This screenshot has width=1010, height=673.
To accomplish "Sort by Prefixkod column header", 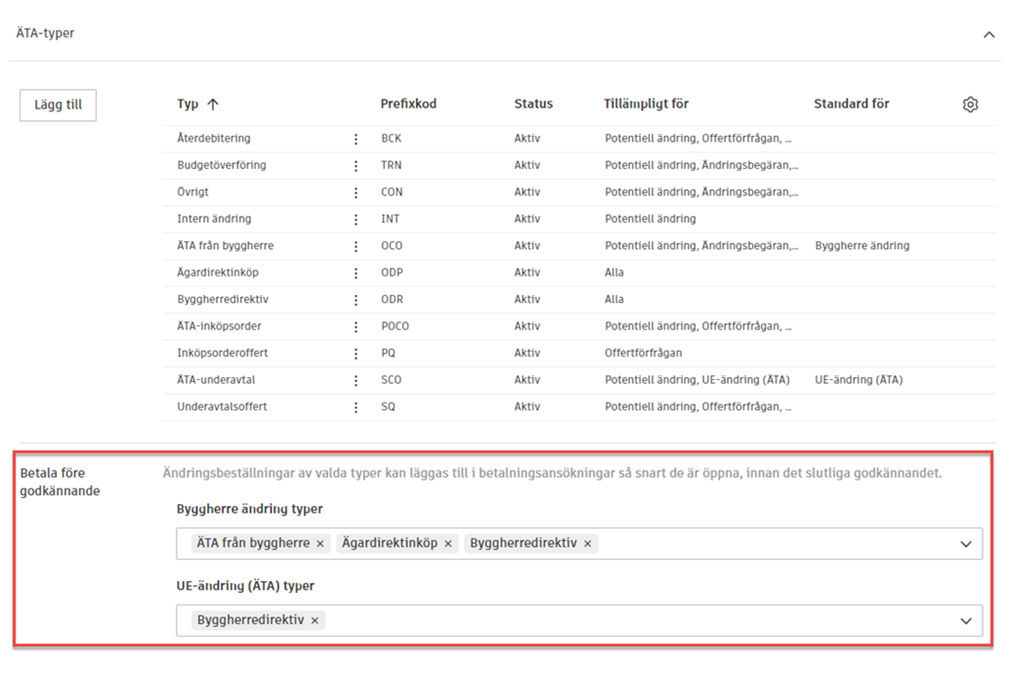I will [408, 104].
